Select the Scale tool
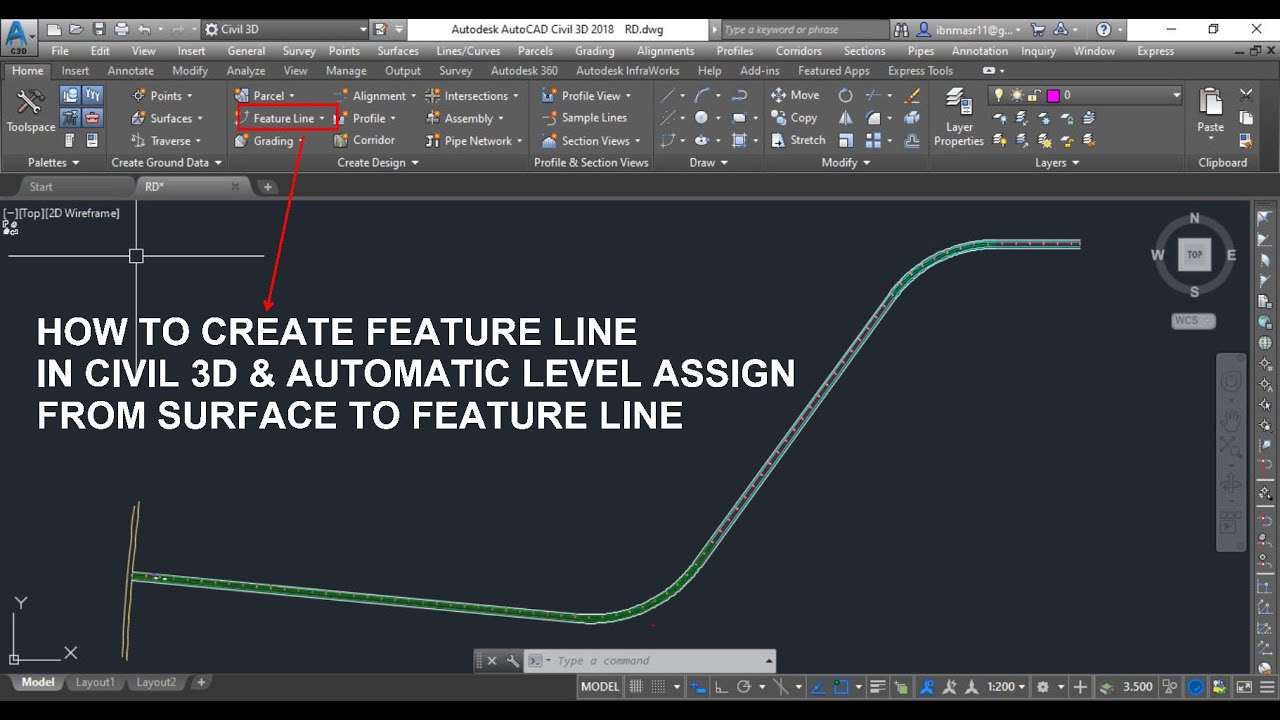1280x720 pixels. (846, 141)
